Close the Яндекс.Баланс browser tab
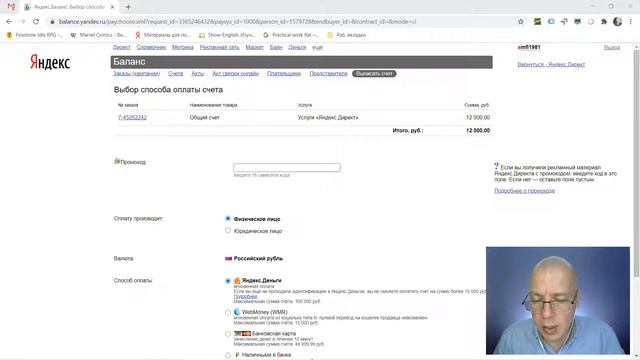 [x=113, y=7]
